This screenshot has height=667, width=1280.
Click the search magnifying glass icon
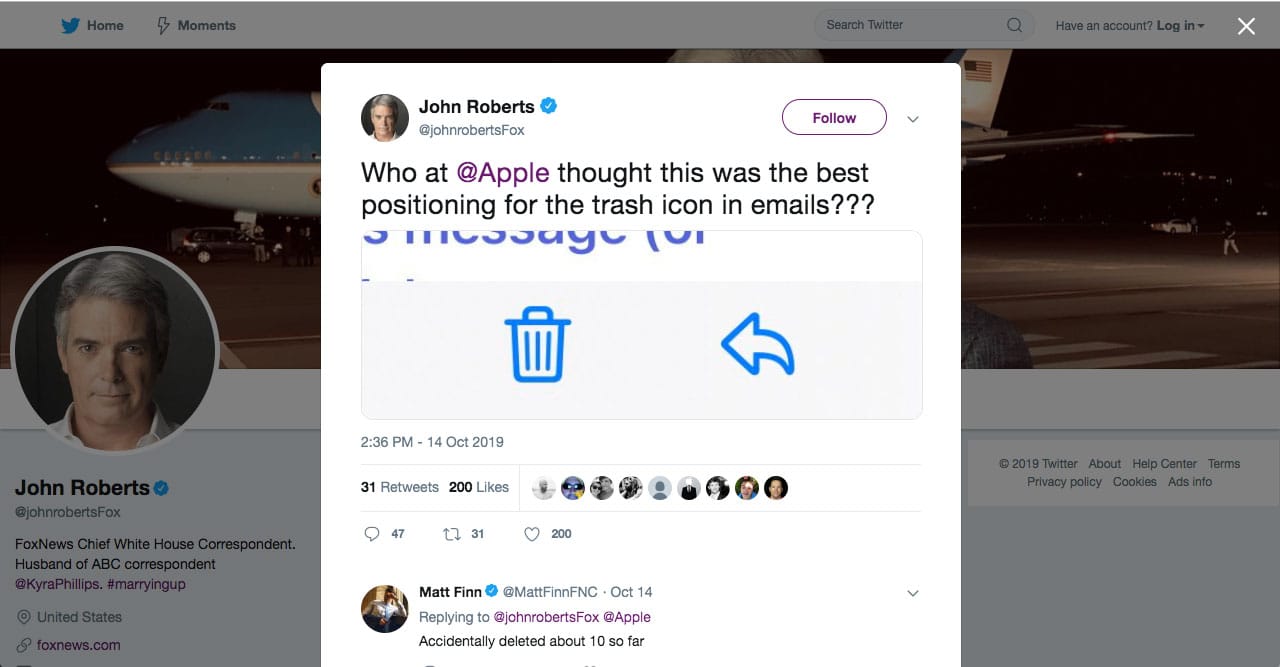coord(1013,25)
